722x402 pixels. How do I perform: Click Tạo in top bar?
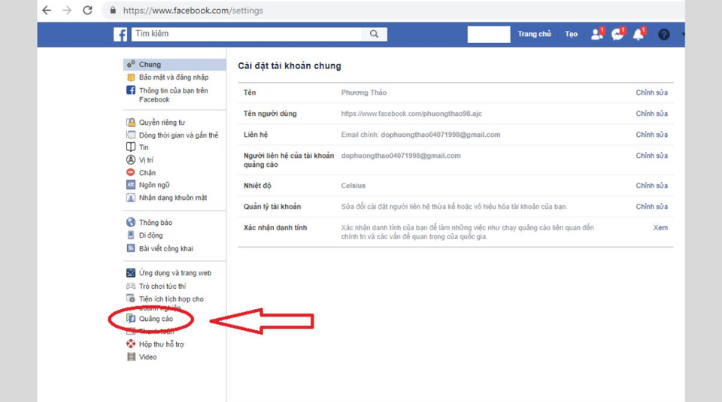pos(571,34)
